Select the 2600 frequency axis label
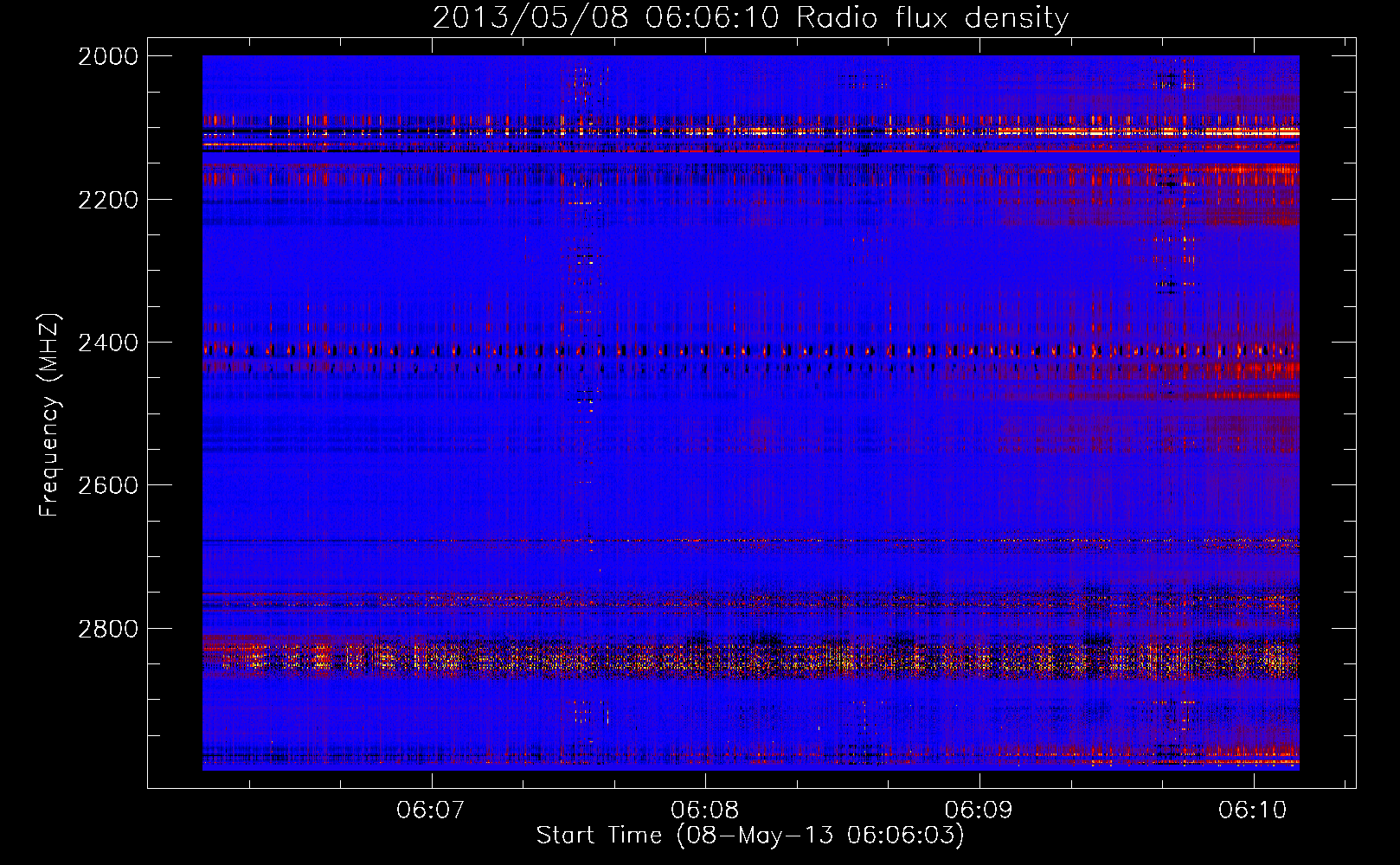The height and width of the screenshot is (865, 1400). 108,485
